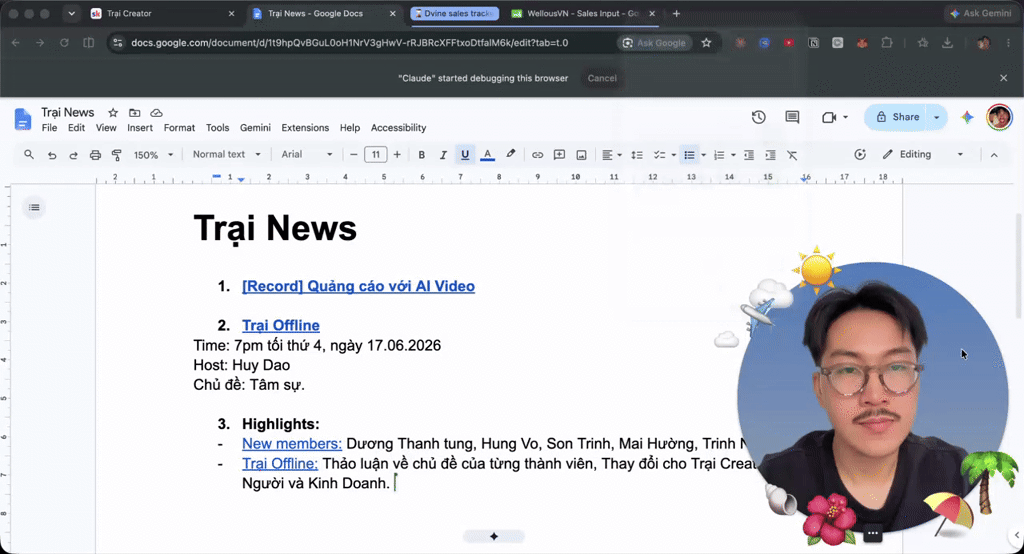Screen dimensions: 1024x554
Task: Open version history clock icon
Action: pos(758,117)
